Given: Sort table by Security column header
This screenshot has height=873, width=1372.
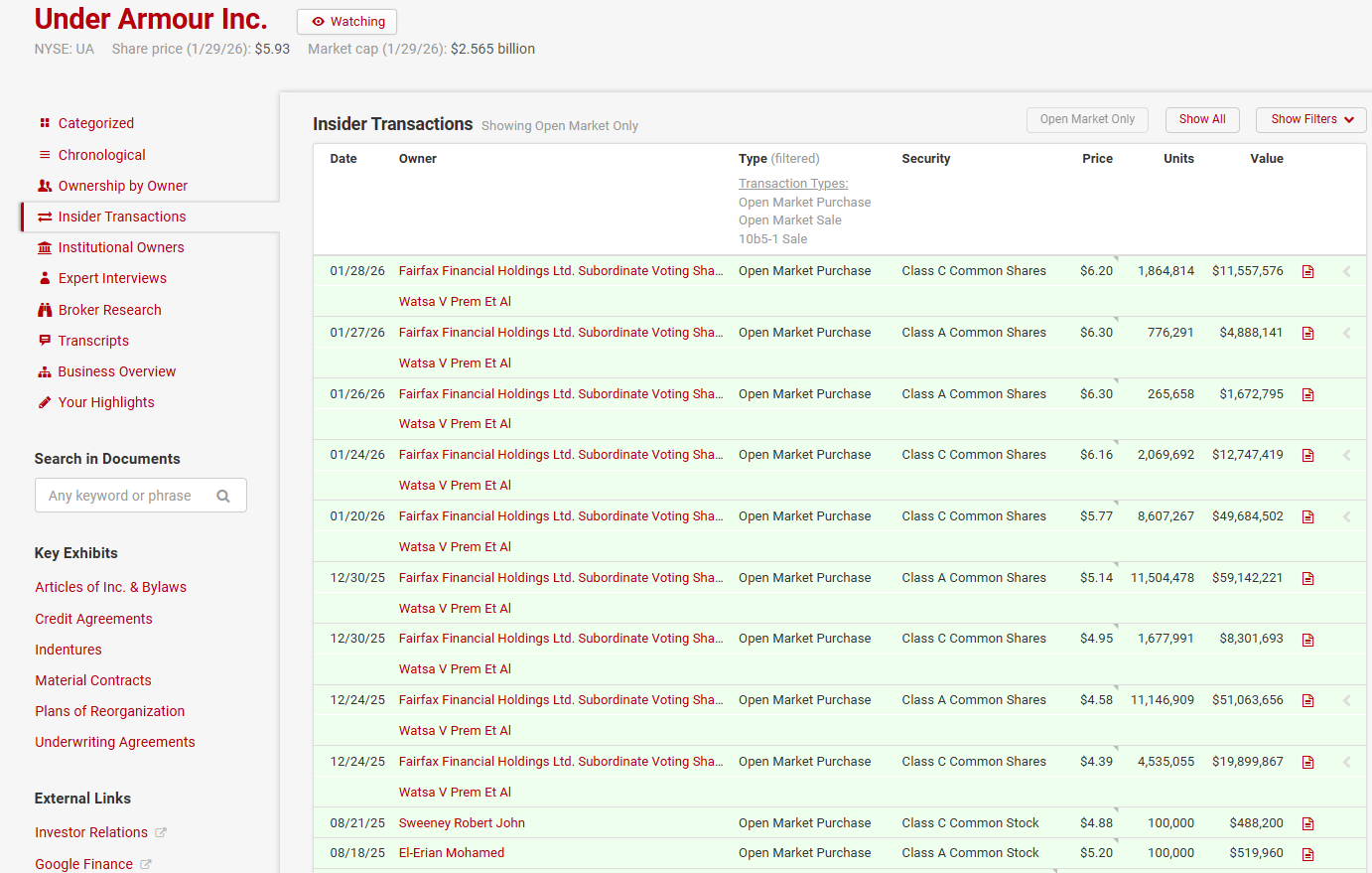Looking at the screenshot, I should point(926,159).
